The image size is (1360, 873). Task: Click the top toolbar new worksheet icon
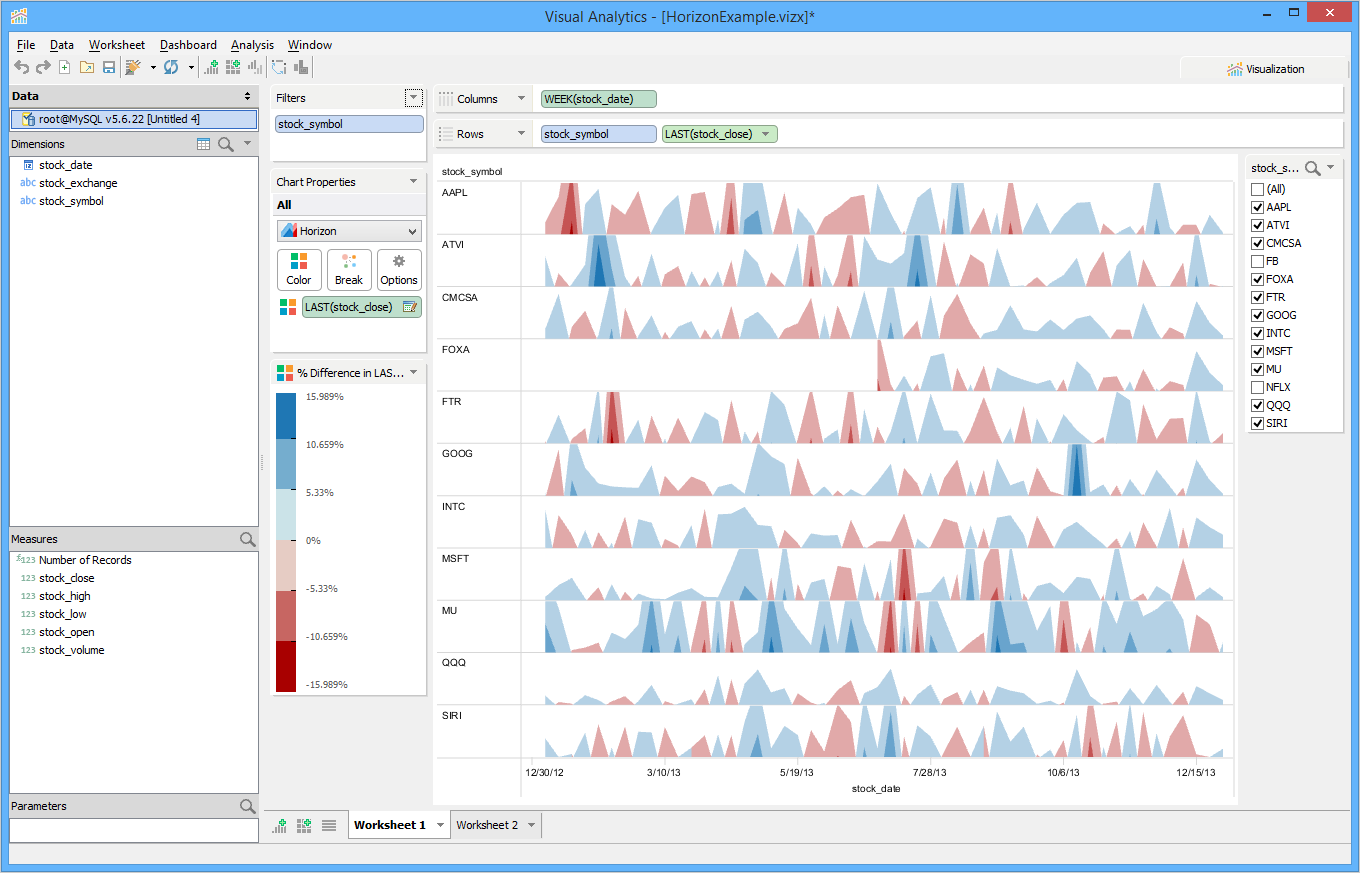(211, 67)
